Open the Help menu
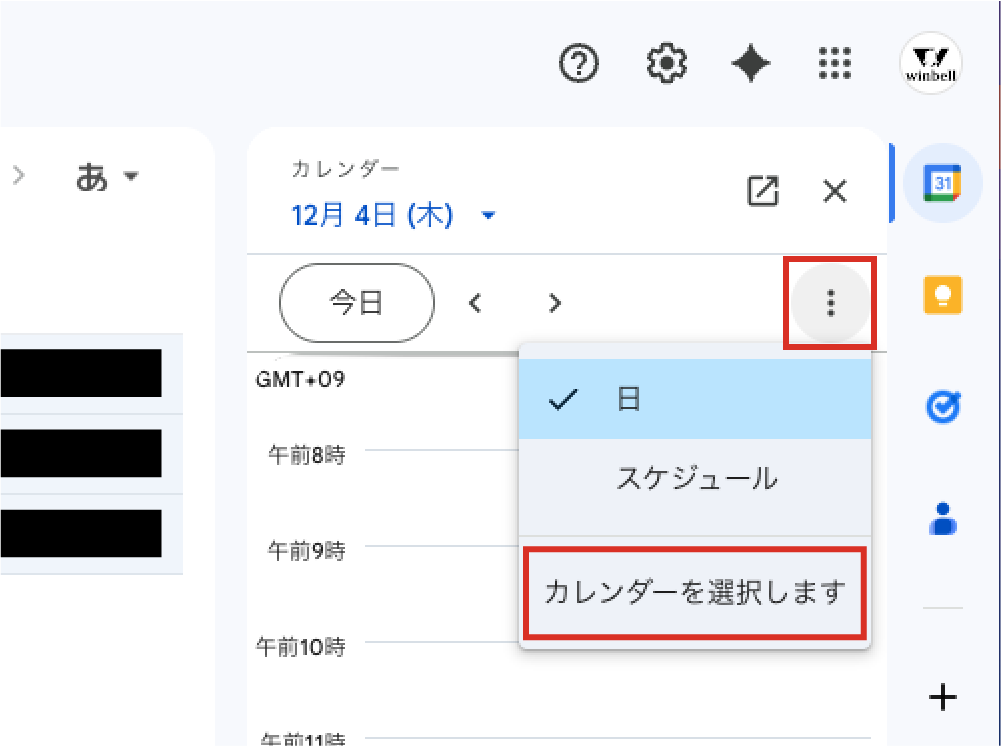Viewport: 1001px width, 746px height. click(577, 63)
